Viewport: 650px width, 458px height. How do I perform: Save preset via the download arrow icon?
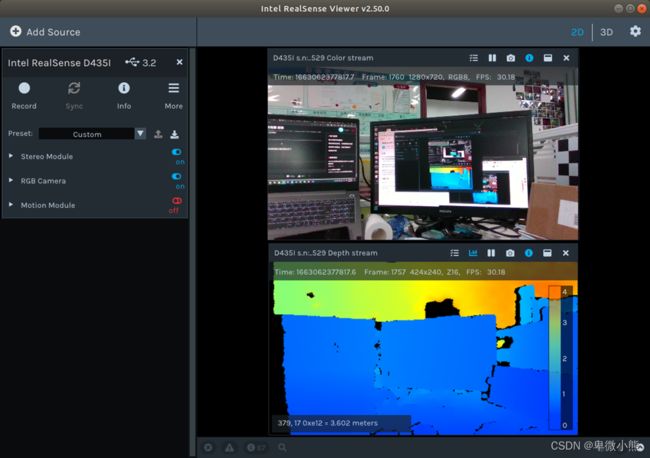pyautogui.click(x=175, y=134)
